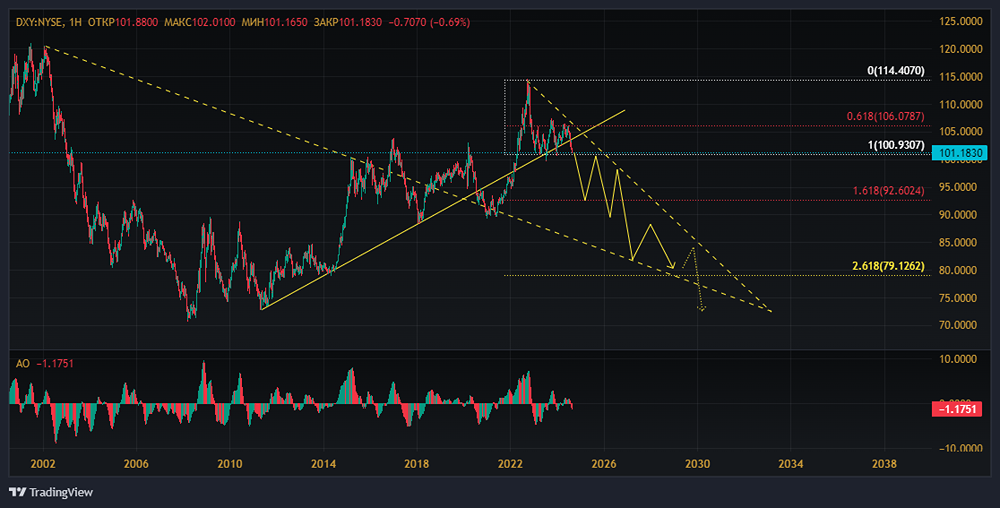Click the 125.0000 price axis label

click(x=960, y=22)
